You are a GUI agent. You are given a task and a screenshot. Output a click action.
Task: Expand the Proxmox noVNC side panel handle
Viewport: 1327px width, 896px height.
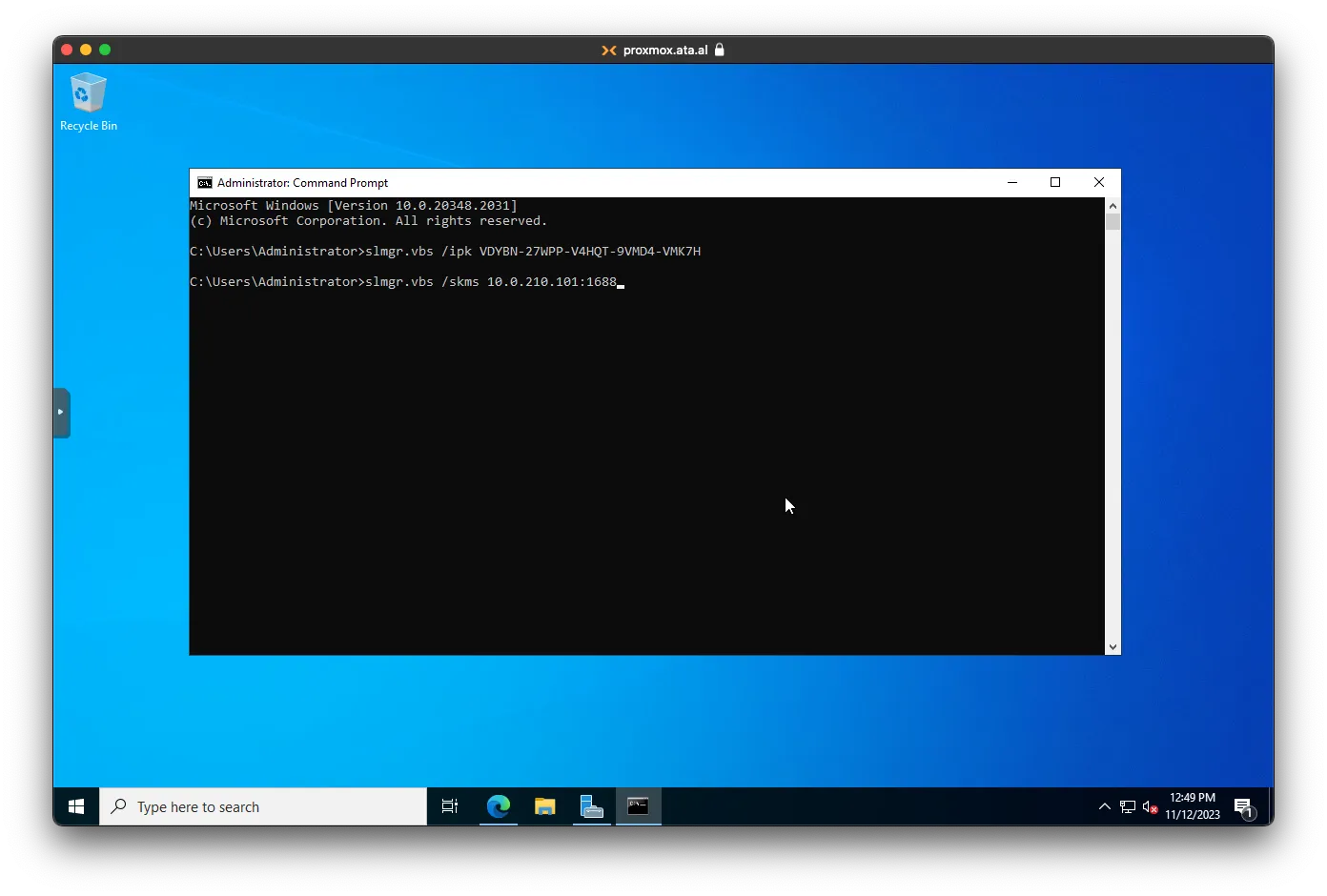(62, 413)
